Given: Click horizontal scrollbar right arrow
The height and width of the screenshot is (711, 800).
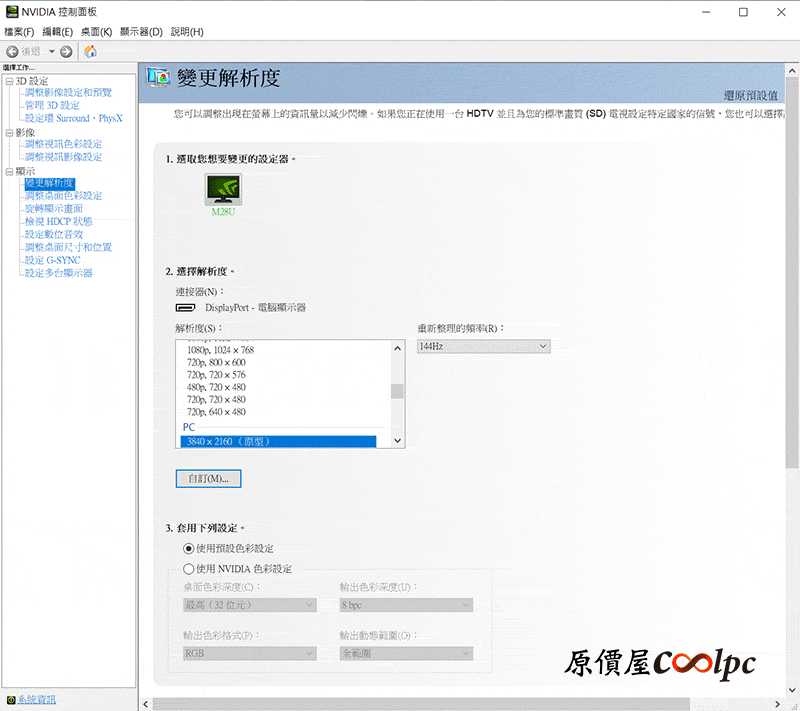Looking at the screenshot, I should (777, 704).
